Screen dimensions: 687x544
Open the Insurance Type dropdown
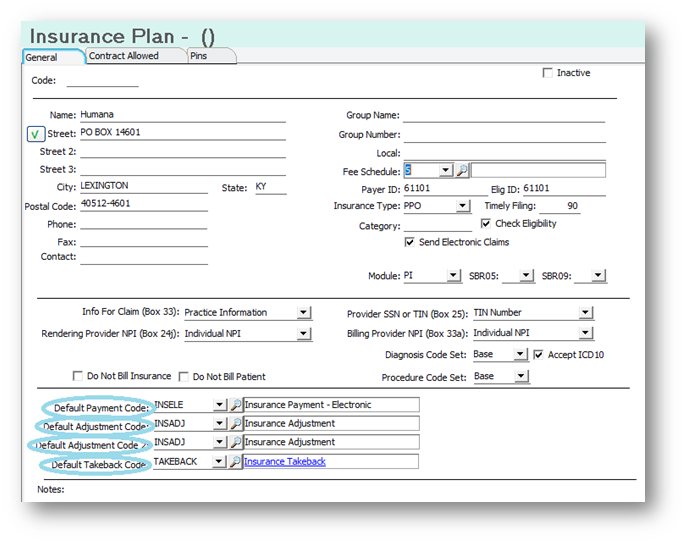pyautogui.click(x=462, y=206)
